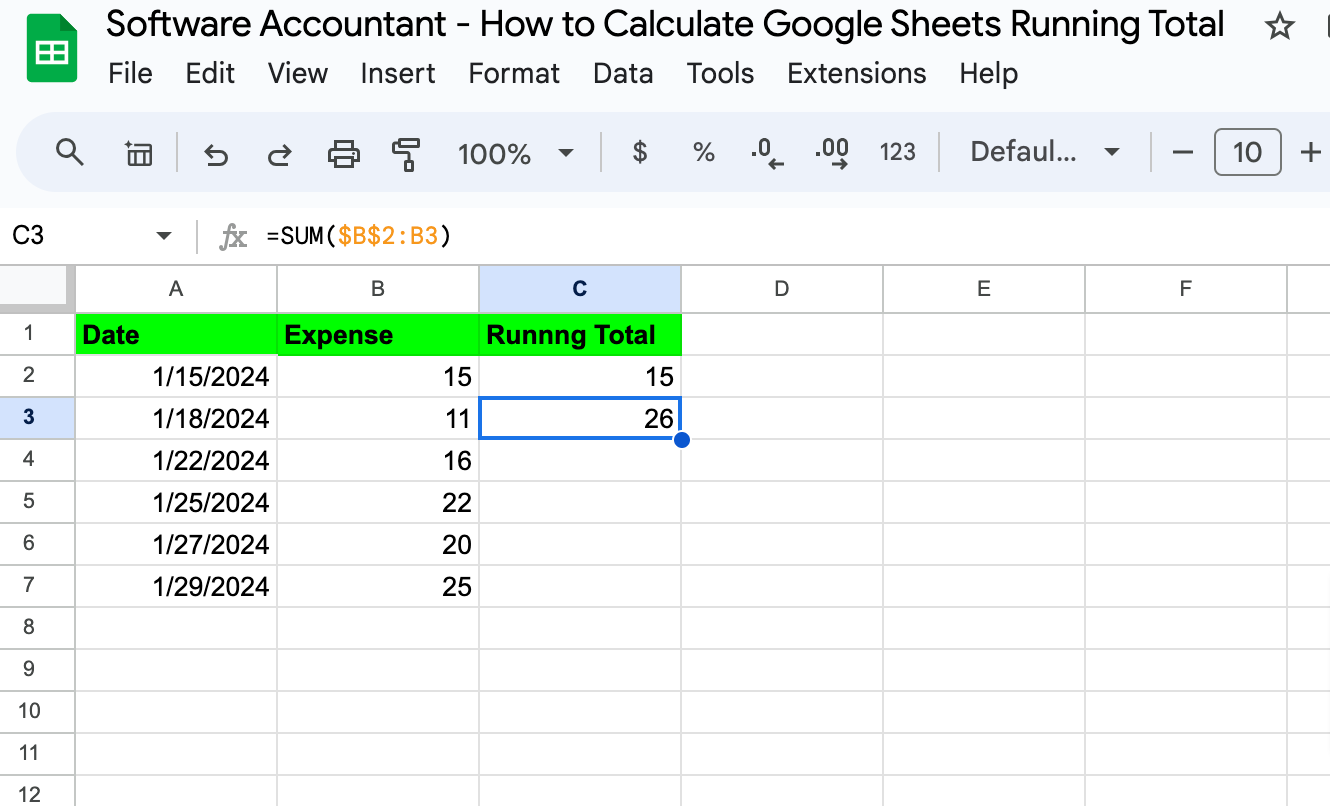
Task: Click the font size field showing 10
Action: tap(1247, 152)
